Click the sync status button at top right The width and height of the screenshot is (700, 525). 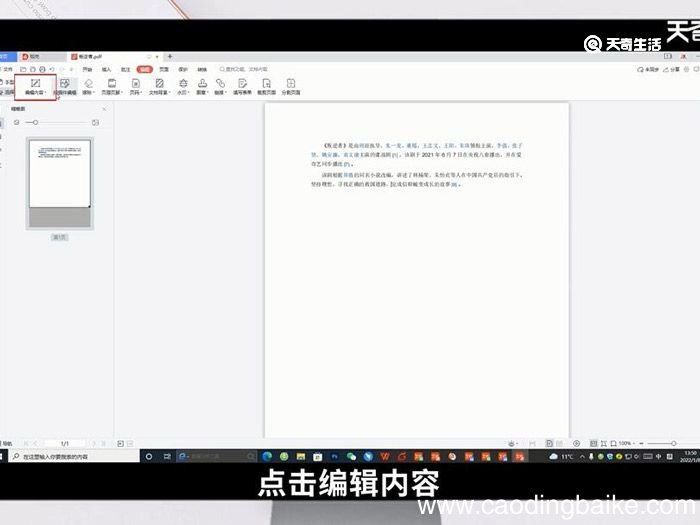pos(648,70)
